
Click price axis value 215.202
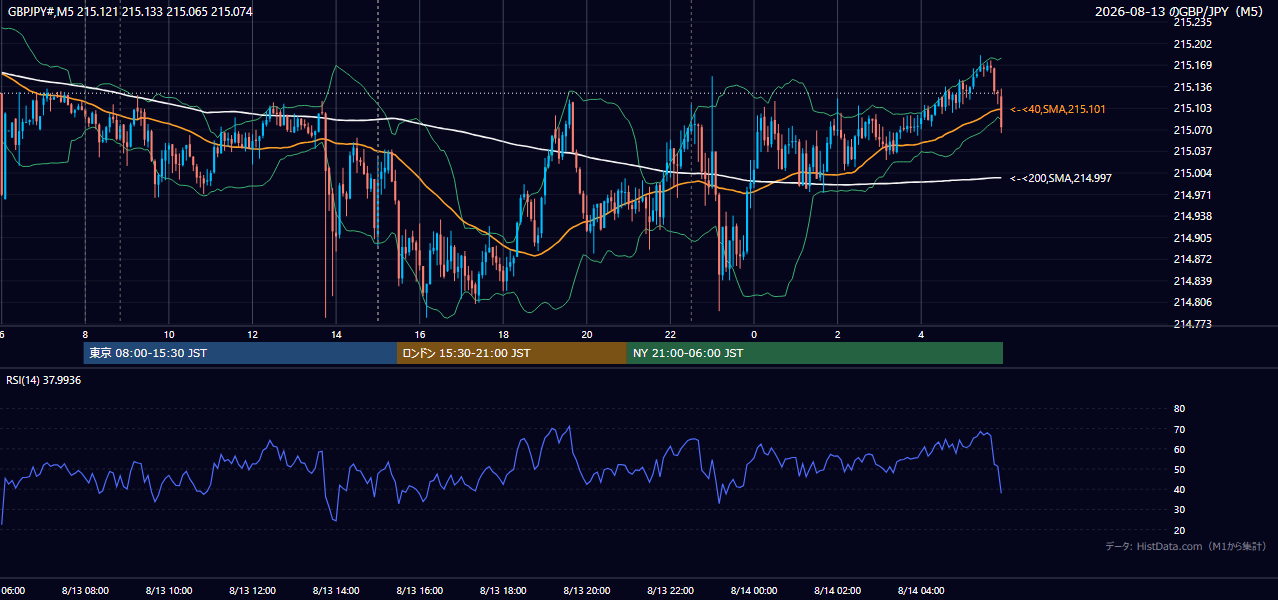click(1192, 44)
